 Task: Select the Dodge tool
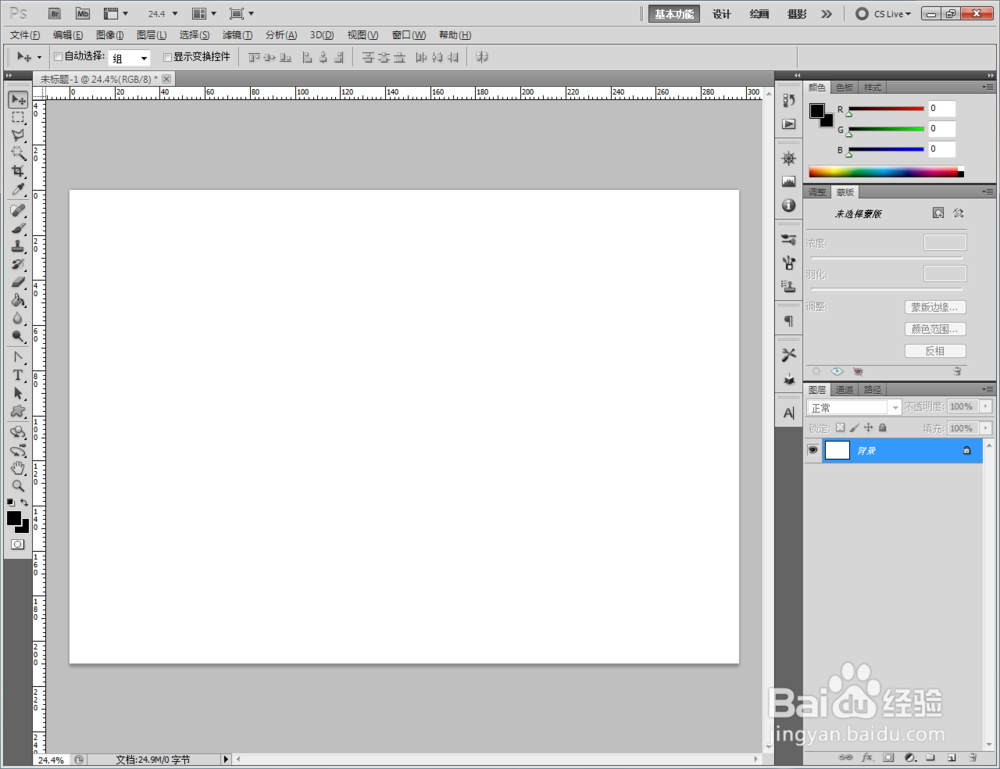(18, 335)
